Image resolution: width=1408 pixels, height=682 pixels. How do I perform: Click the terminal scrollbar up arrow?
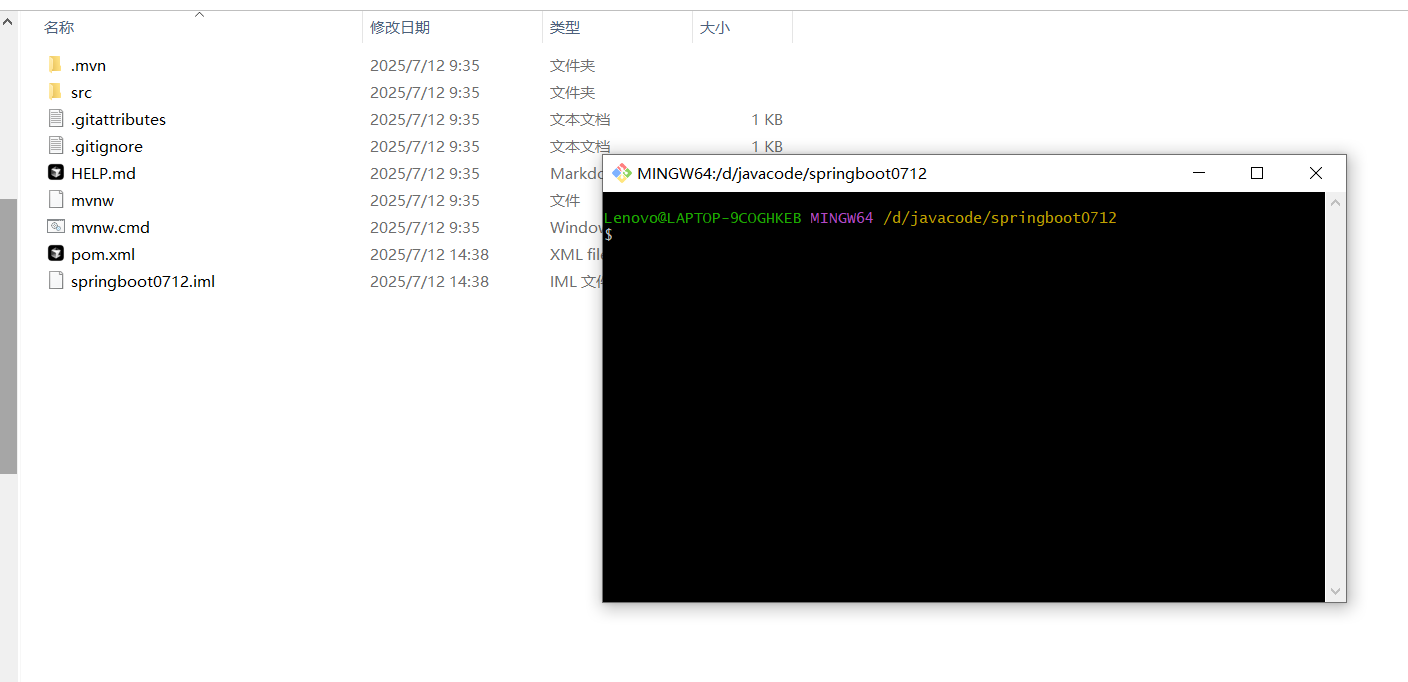tap(1335, 202)
